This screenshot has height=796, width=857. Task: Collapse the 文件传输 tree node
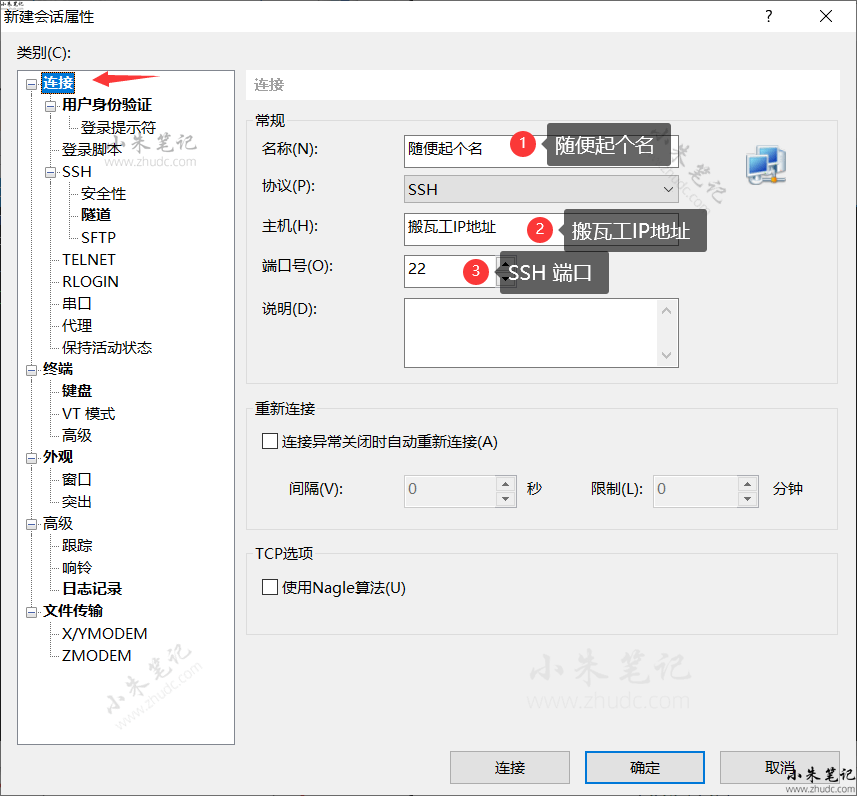pyautogui.click(x=32, y=611)
